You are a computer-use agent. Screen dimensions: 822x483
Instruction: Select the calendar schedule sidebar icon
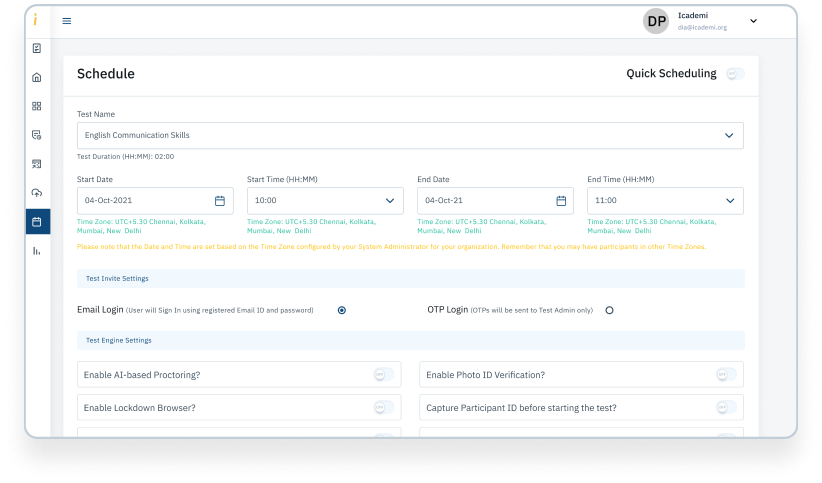click(x=37, y=221)
